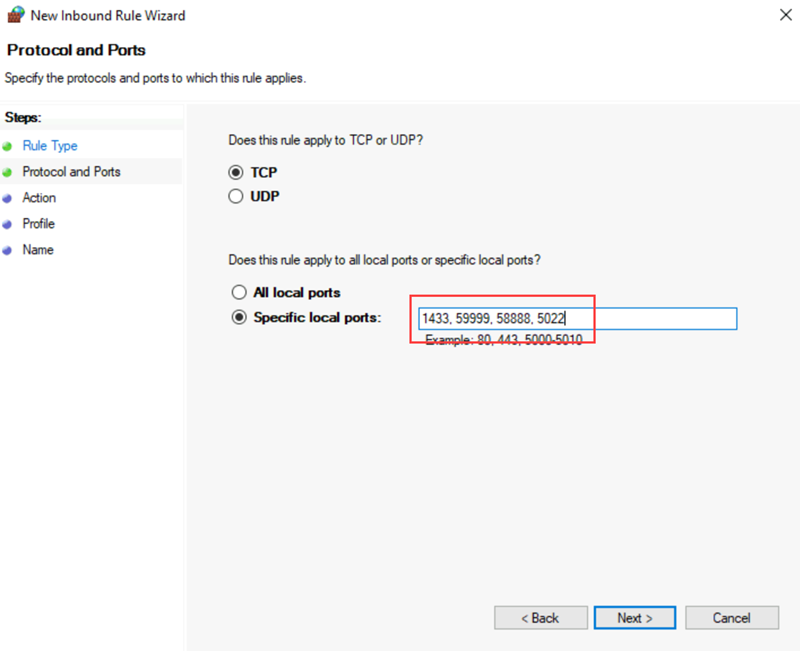The height and width of the screenshot is (651, 800).
Task: Open the Name step
Action: tap(36, 250)
